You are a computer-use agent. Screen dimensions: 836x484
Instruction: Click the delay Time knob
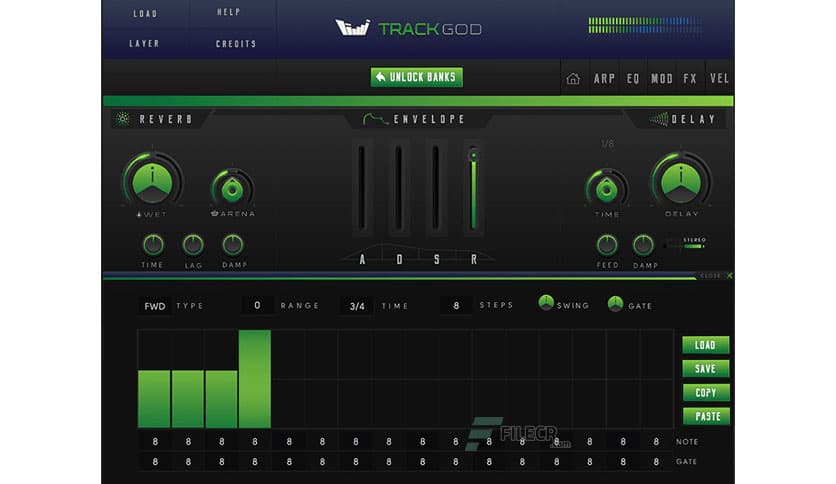pos(606,188)
